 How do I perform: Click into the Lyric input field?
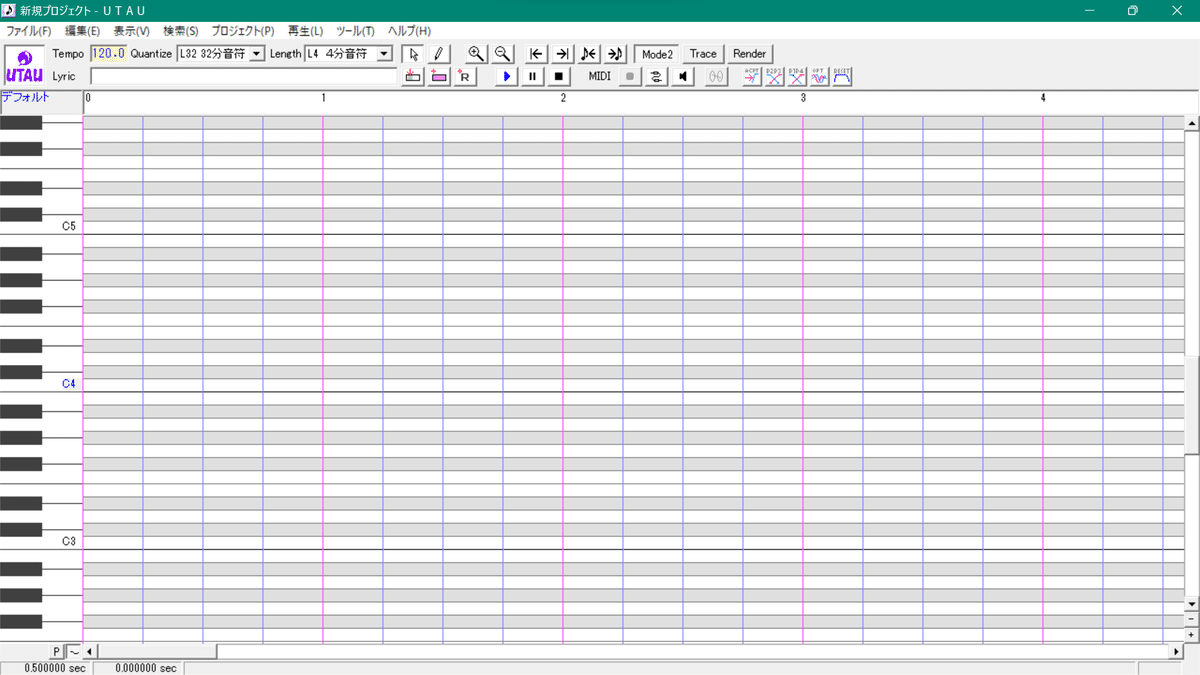[244, 76]
